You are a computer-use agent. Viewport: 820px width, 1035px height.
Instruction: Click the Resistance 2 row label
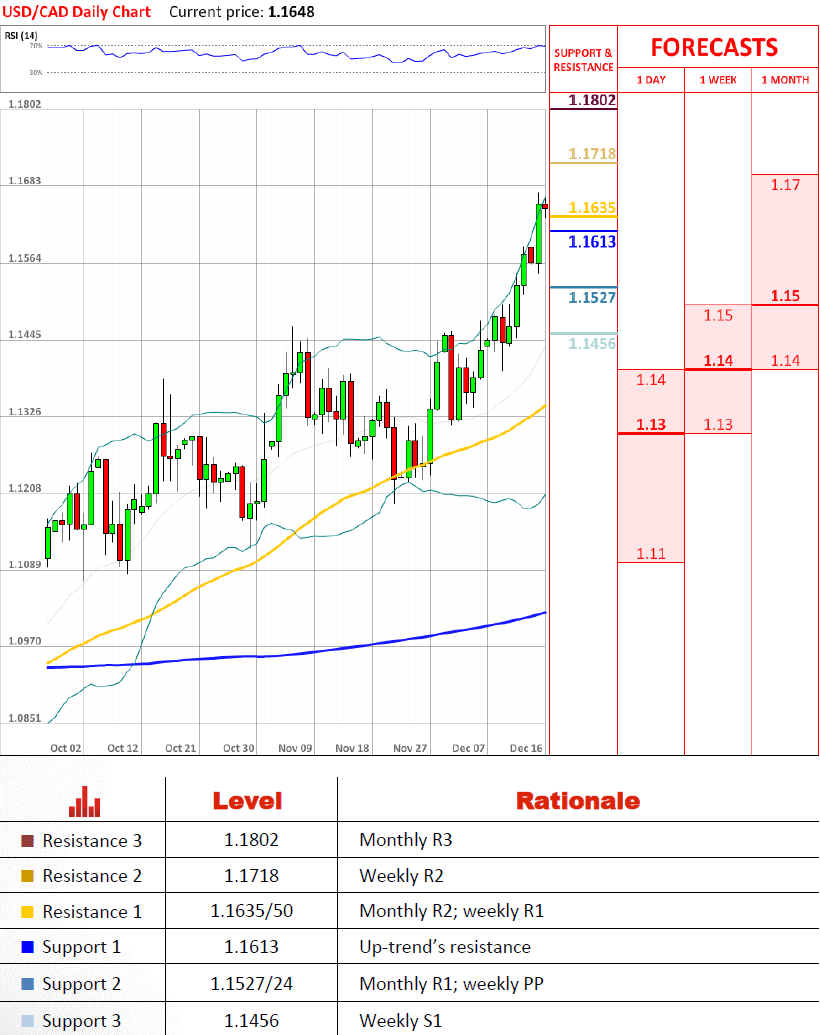(92, 876)
